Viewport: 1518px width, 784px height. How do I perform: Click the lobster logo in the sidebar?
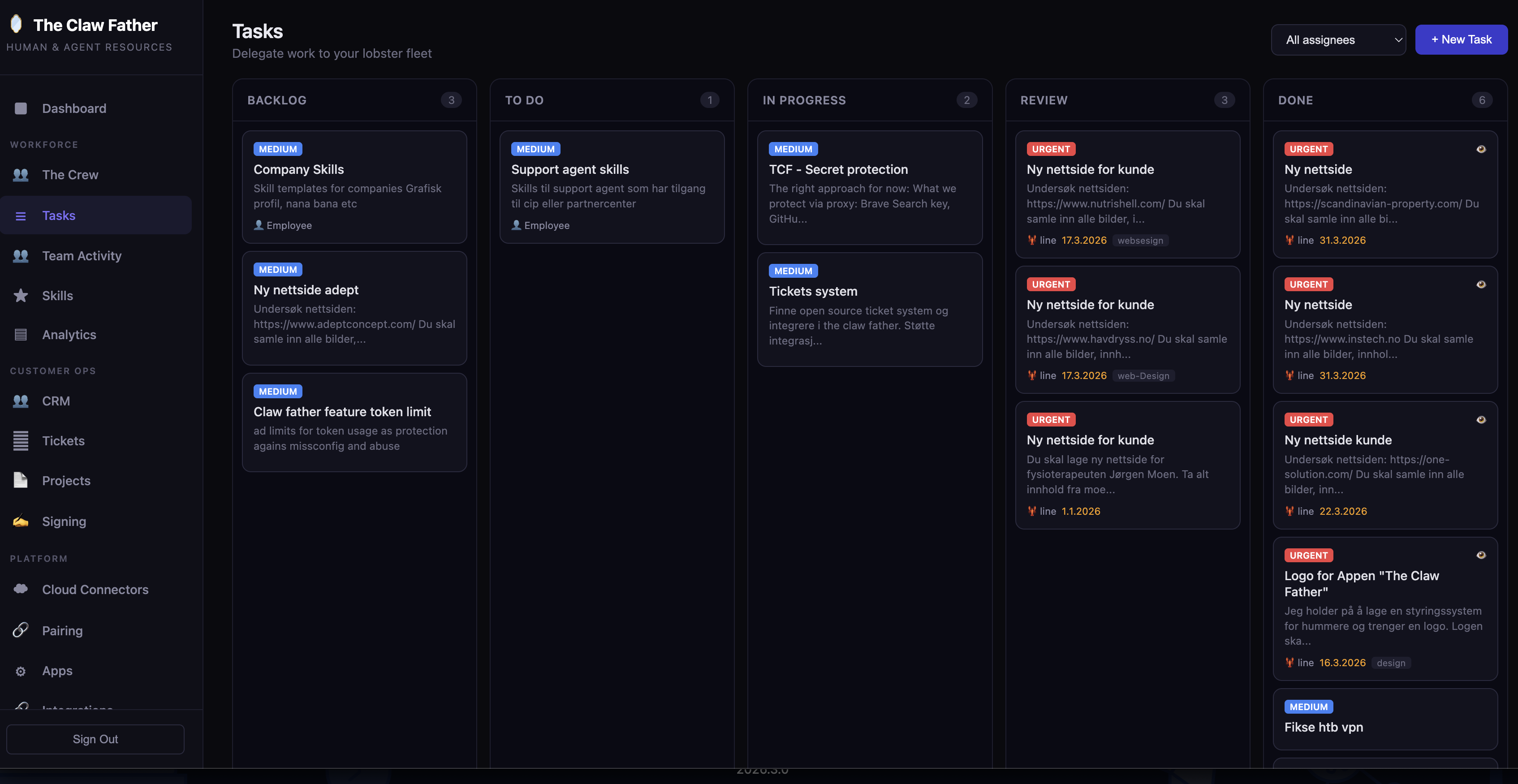[17, 24]
